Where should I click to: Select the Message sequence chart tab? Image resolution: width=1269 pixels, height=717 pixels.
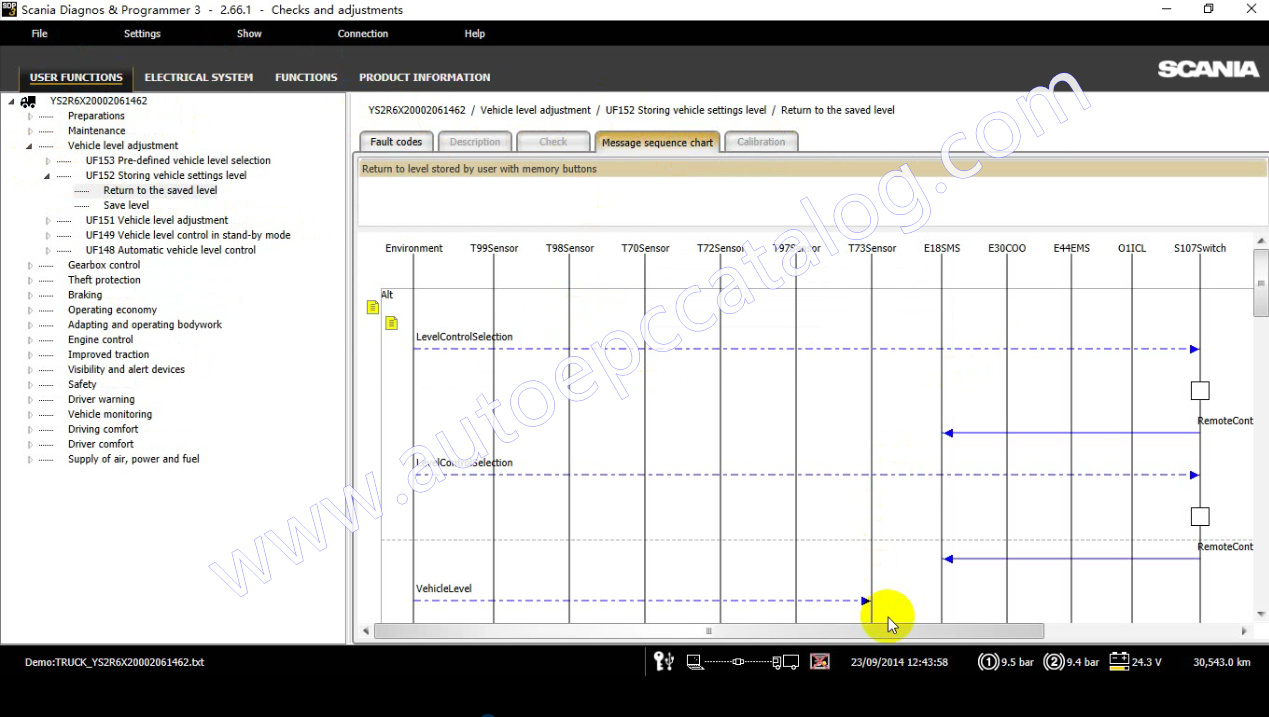pos(657,142)
